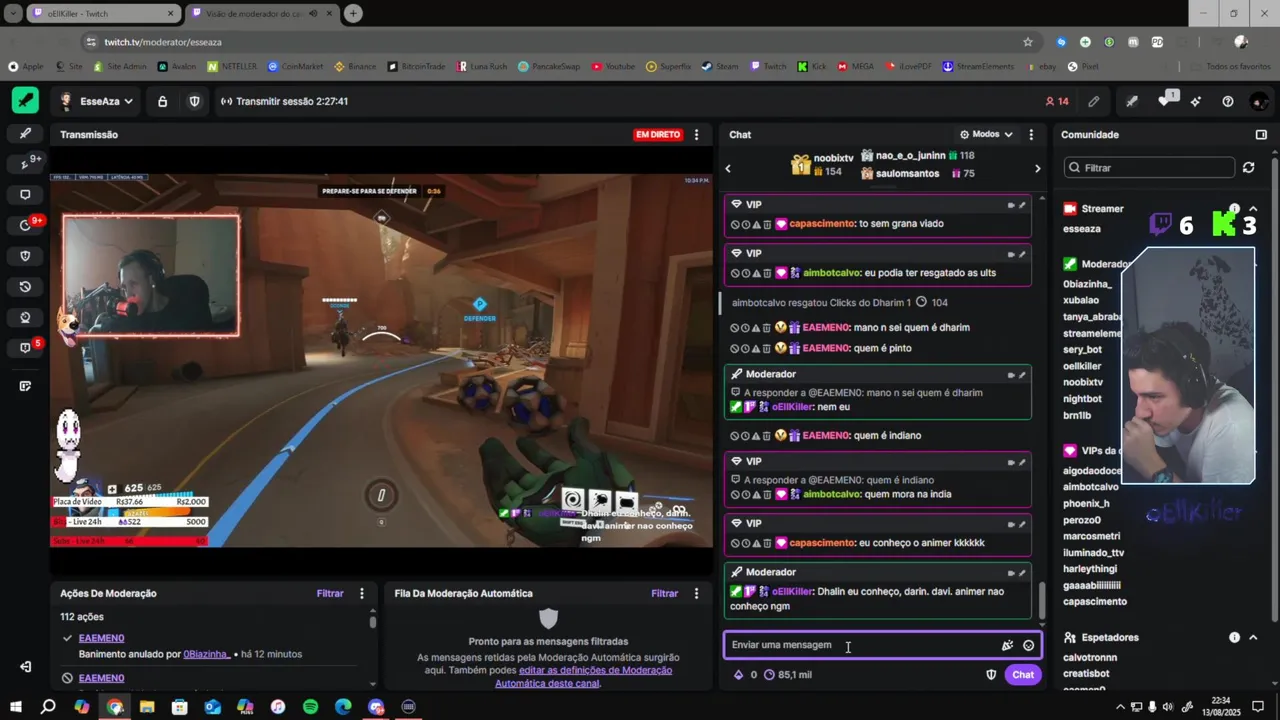Click the collapse sidebar arrow at bottom left

coord(25,667)
